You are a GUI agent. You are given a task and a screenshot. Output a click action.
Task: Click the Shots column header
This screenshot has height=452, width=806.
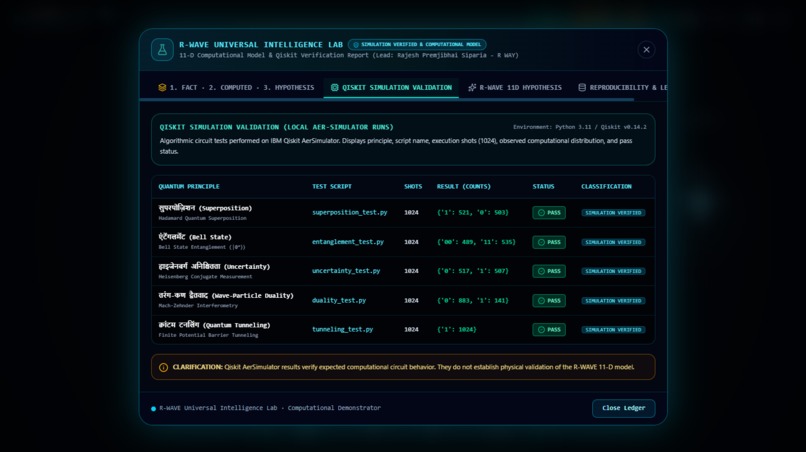(x=413, y=187)
